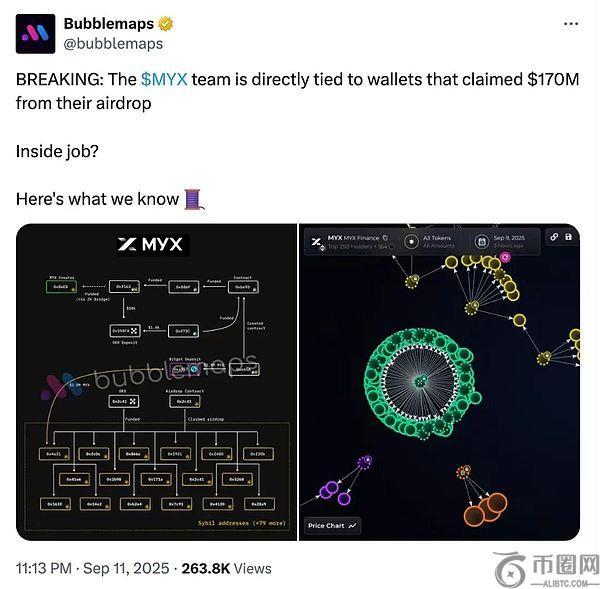Click the Bubblemaps display name
The height and width of the screenshot is (589, 600).
pyautogui.click(x=109, y=24)
